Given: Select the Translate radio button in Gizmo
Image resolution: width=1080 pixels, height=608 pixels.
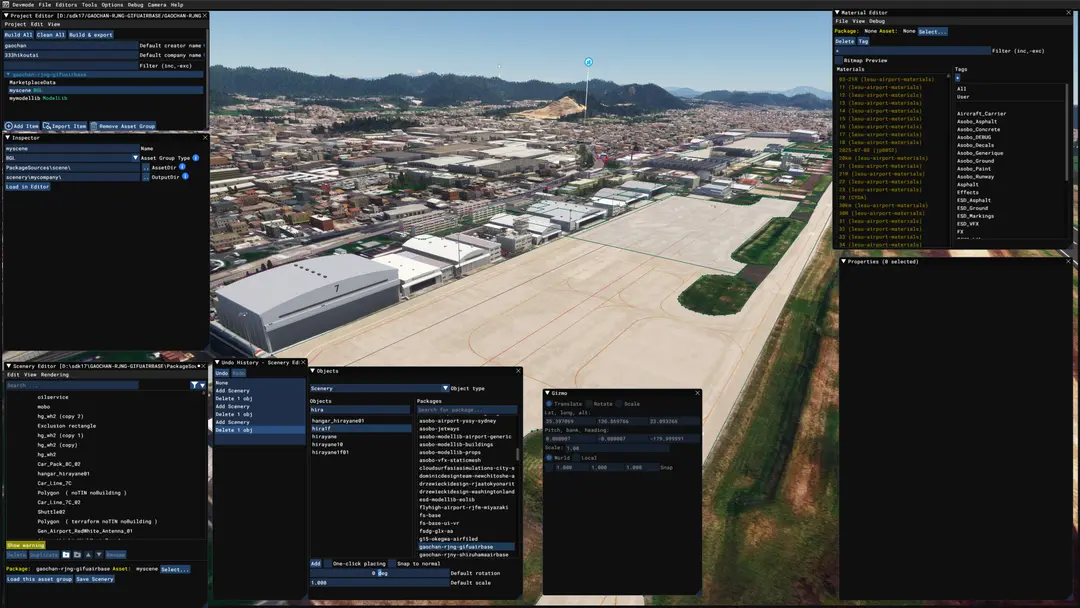Looking at the screenshot, I should [x=549, y=403].
